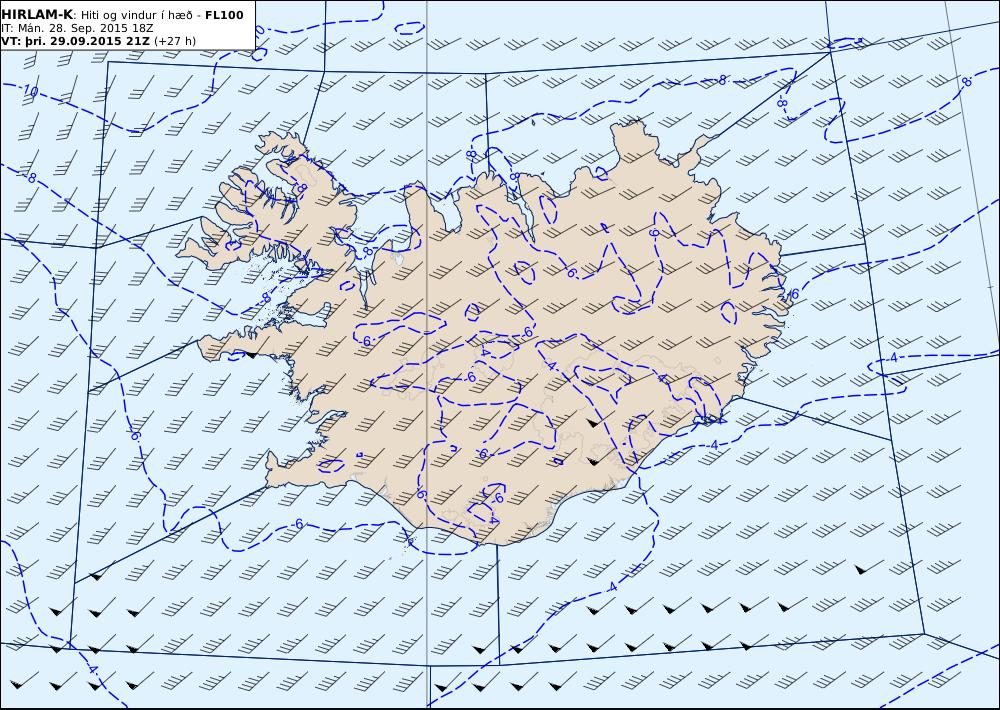Click the '(+27 h)' forecast offset text
The width and height of the screenshot is (1000, 710).
tap(175, 41)
